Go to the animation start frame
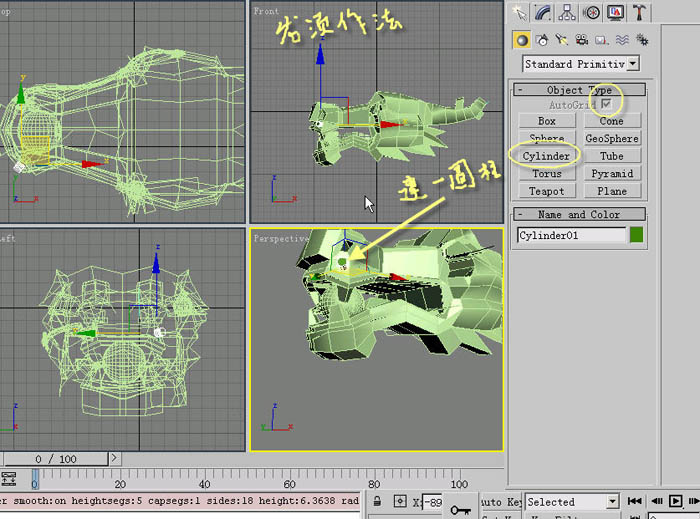 click(x=634, y=501)
